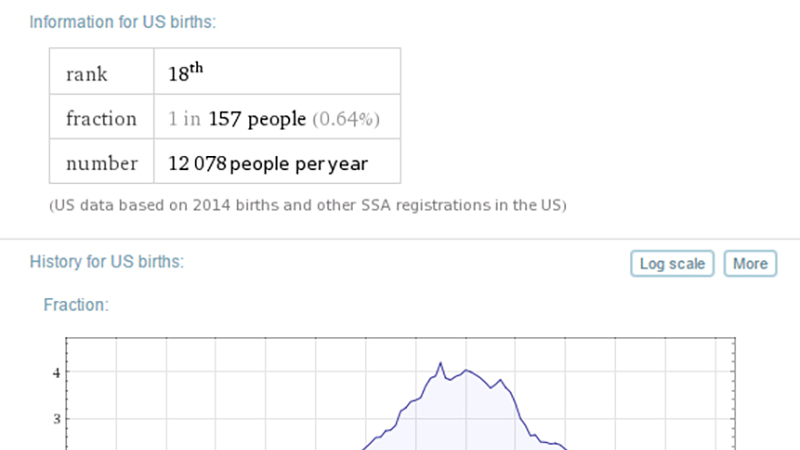Select the number row label

pos(102,164)
